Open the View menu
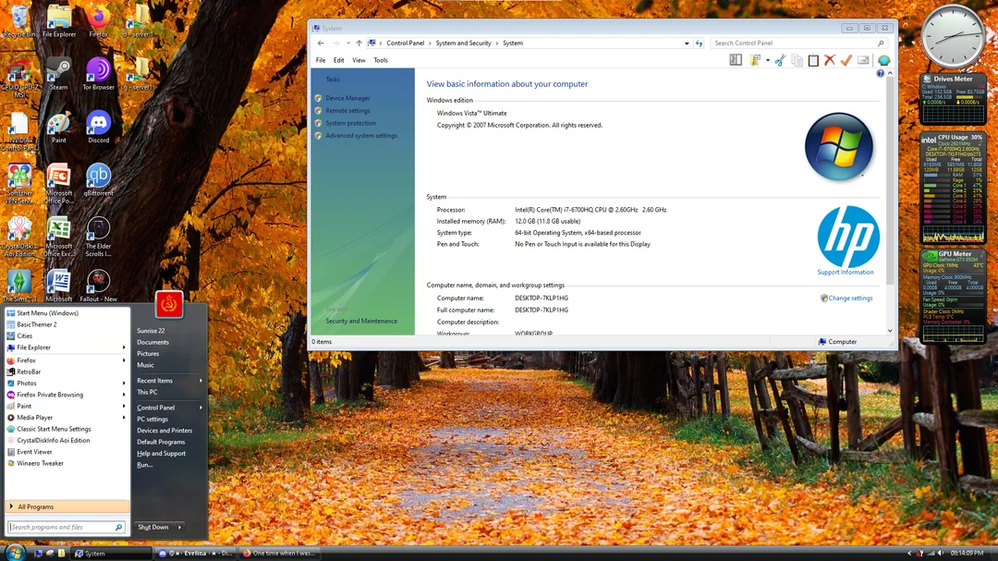This screenshot has height=561, width=998. pos(359,60)
